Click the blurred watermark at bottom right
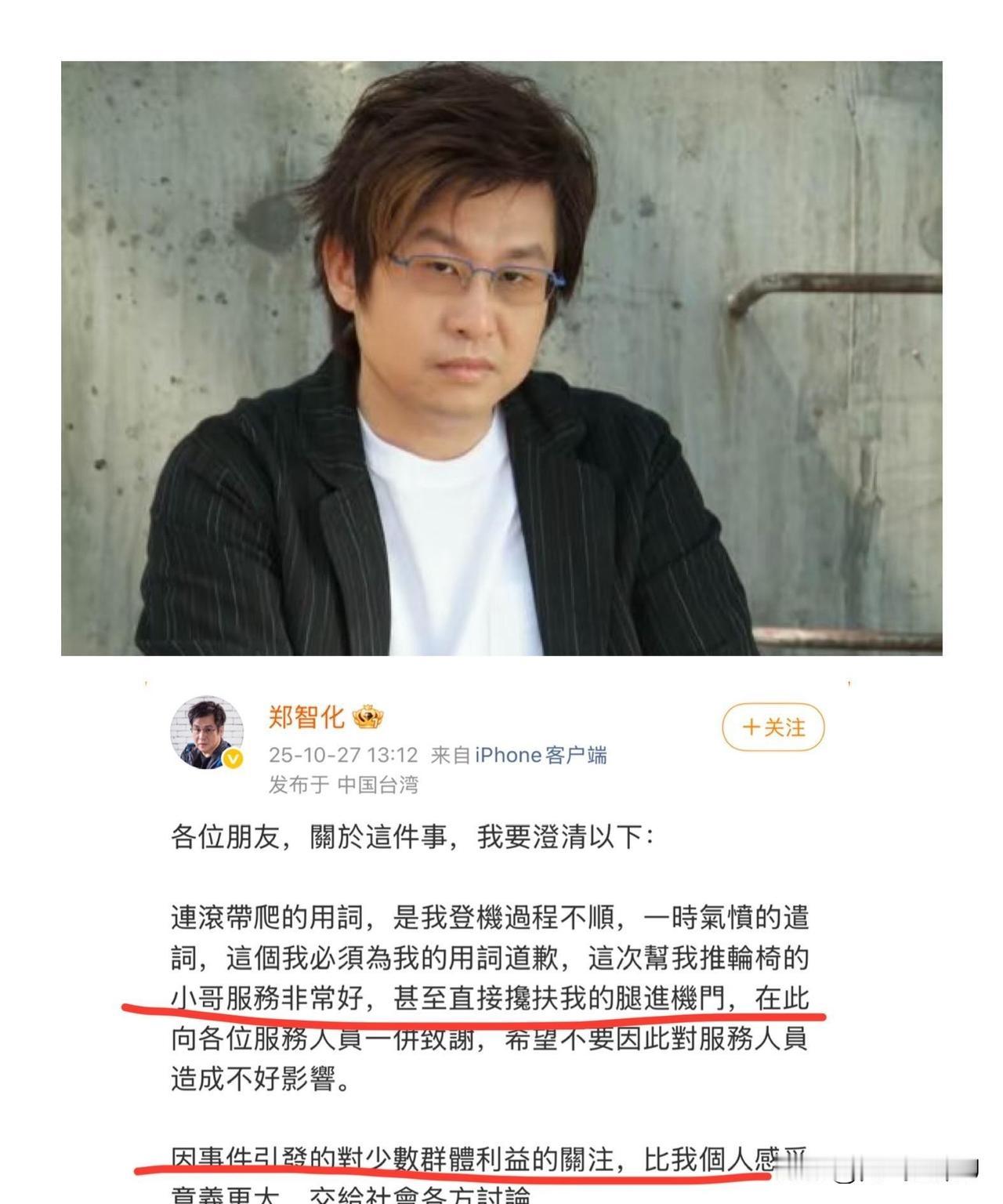The width and height of the screenshot is (1003, 1204). (878, 1169)
